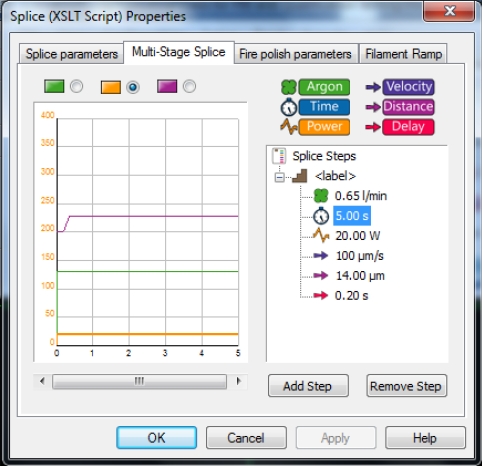
Task: Click the purple color swatch above graph
Action: 167,86
